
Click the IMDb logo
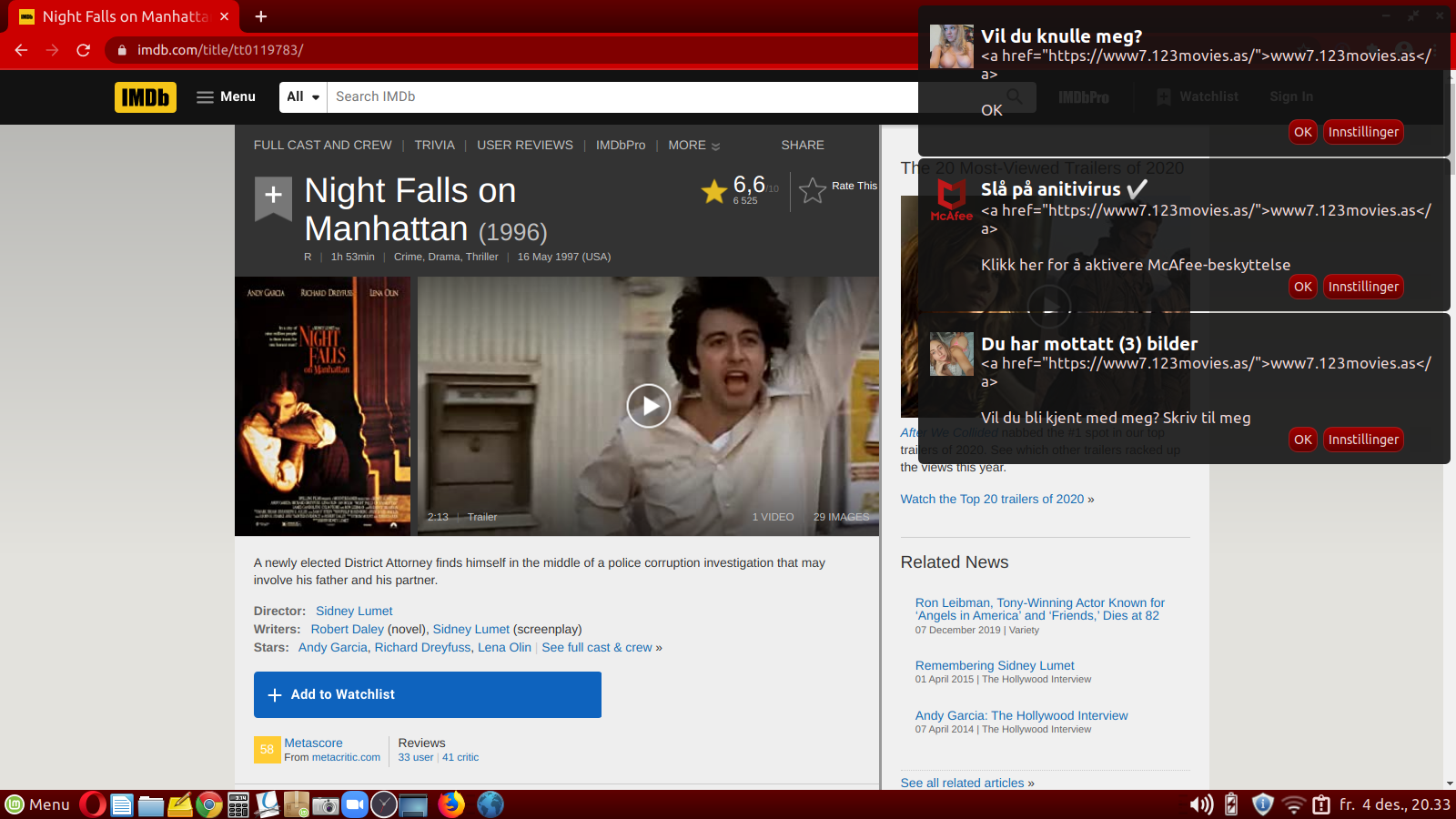(146, 97)
